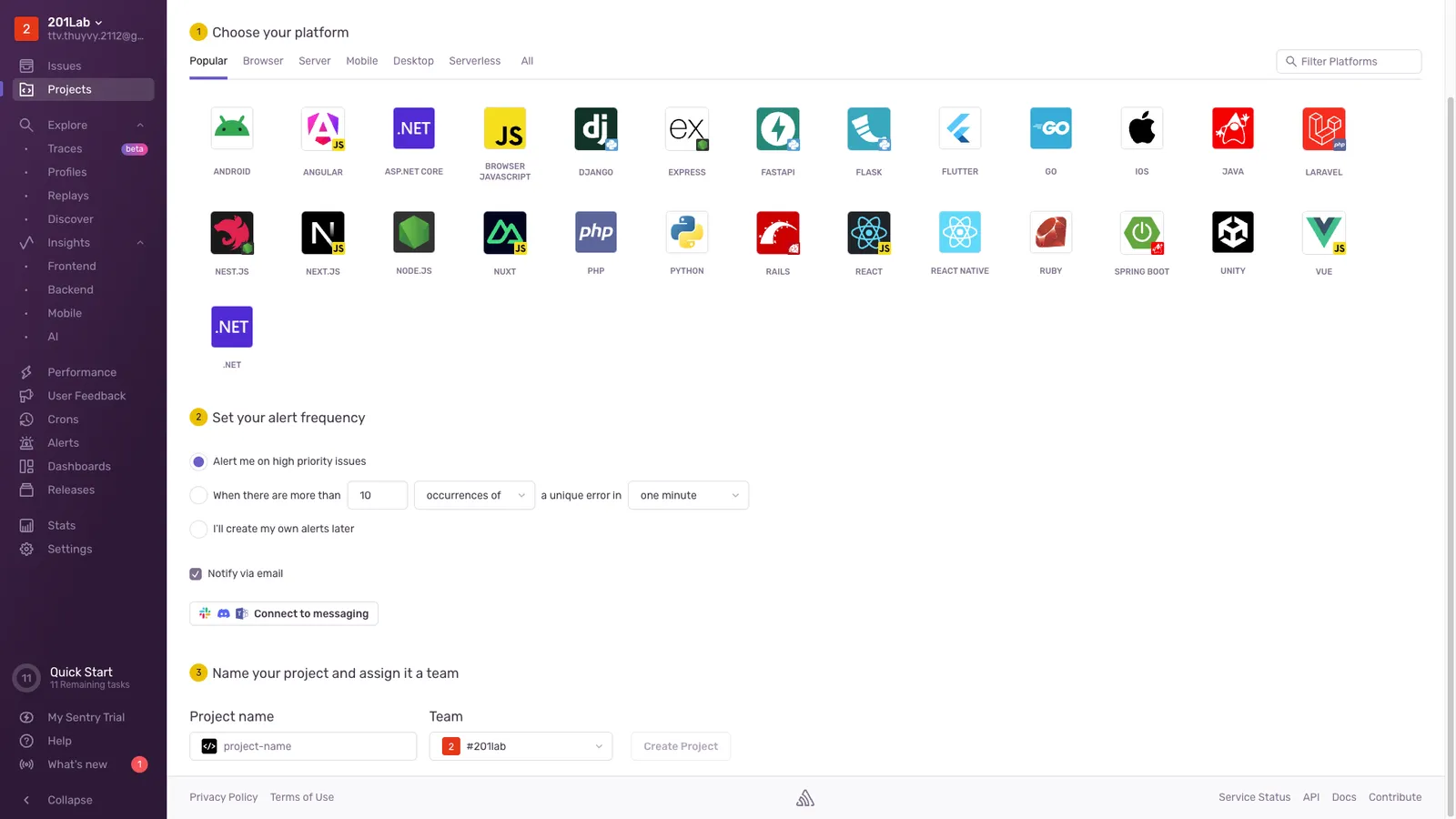This screenshot has width=1456, height=819.
Task: Open the #201lab Team dropdown
Action: click(521, 746)
